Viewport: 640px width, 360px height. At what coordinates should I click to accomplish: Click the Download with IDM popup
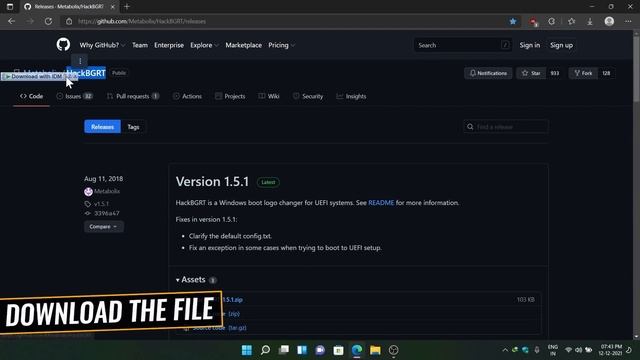[39, 76]
